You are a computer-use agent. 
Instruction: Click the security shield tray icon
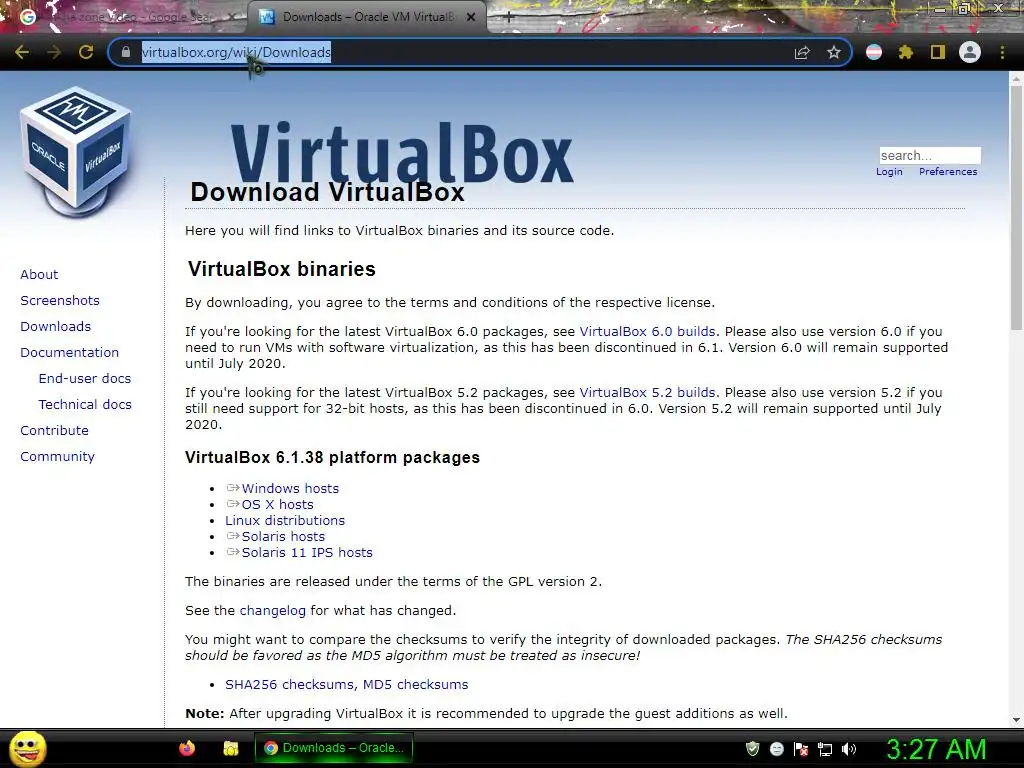coord(752,749)
